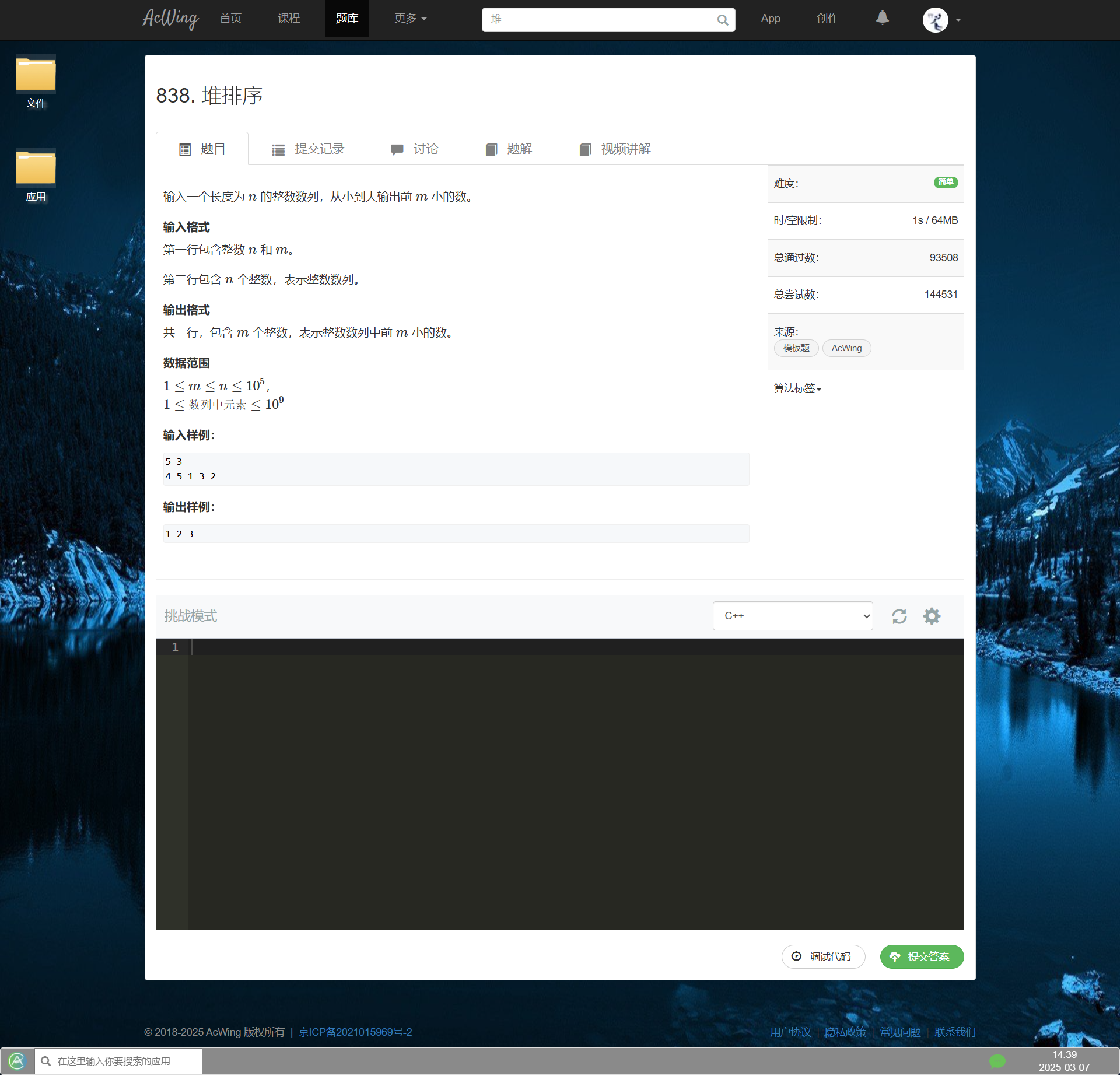Open the 京ICP备2021015969号-2 link
Viewport: 1120px width, 1076px height.
point(355,1032)
